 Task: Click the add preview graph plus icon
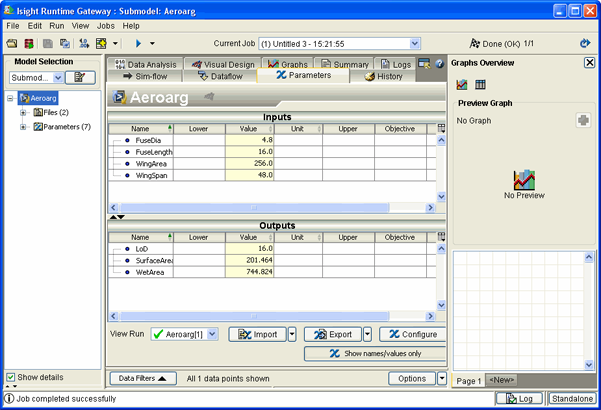pyautogui.click(x=583, y=121)
